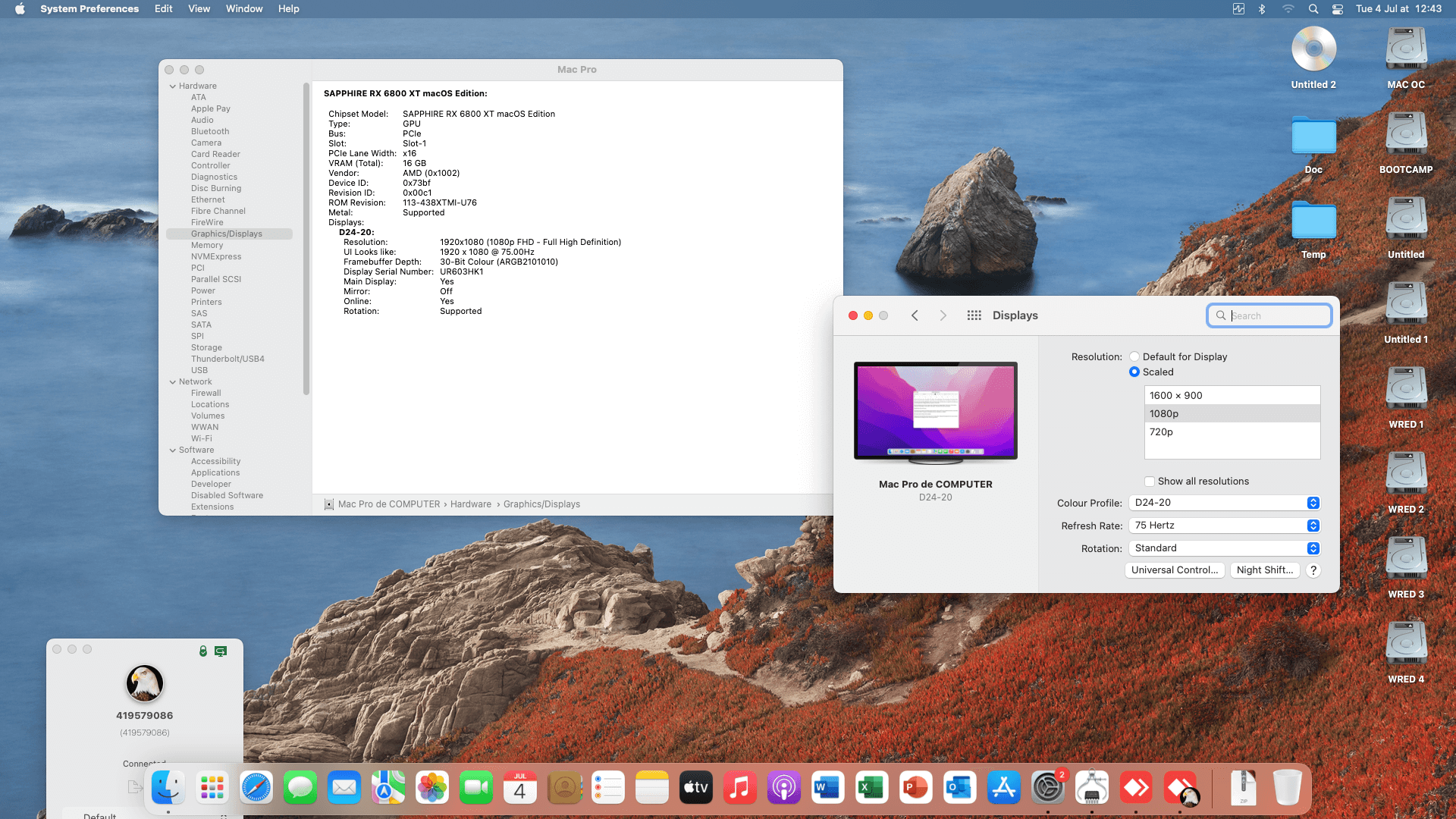This screenshot has width=1456, height=819.
Task: Open the Window menu
Action: [x=244, y=9]
